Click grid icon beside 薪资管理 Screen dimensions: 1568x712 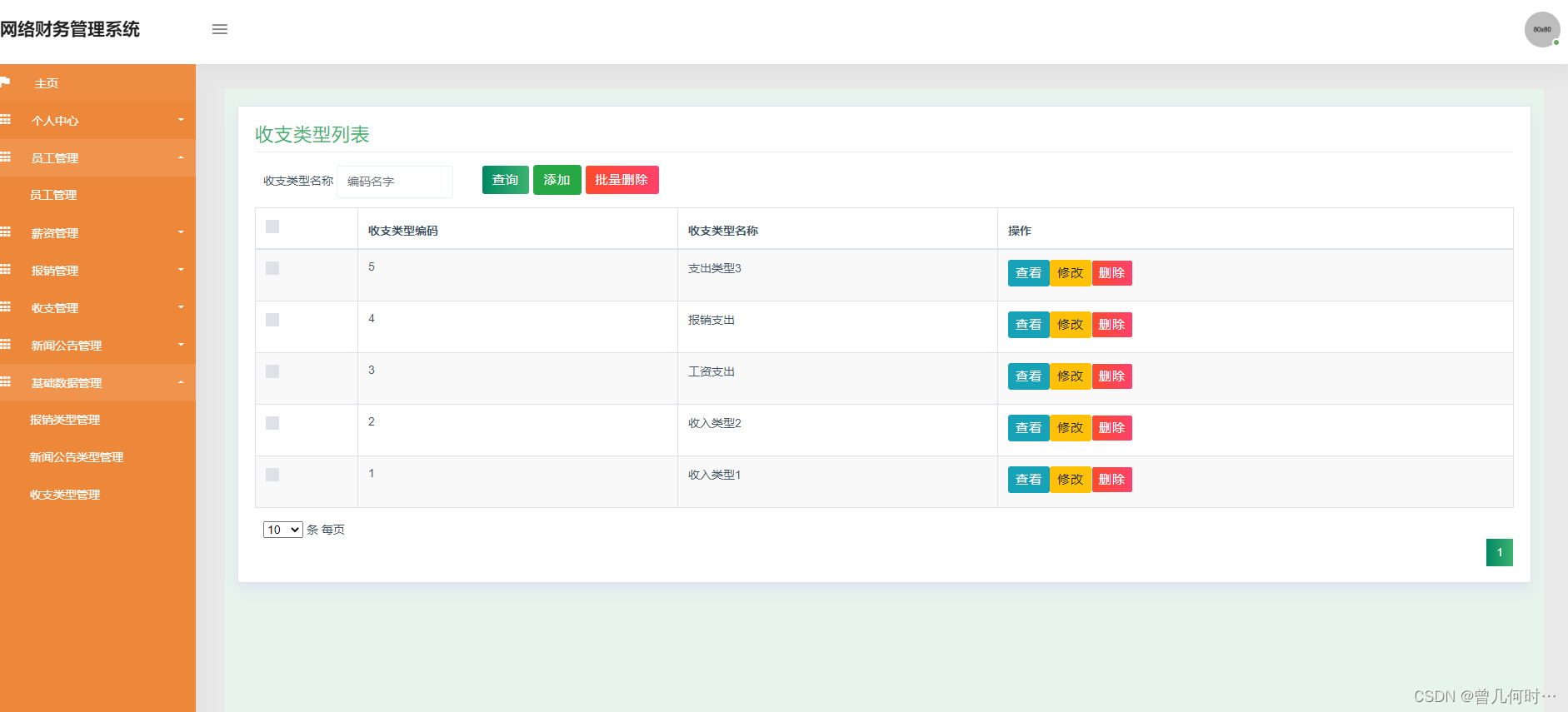click(5, 232)
